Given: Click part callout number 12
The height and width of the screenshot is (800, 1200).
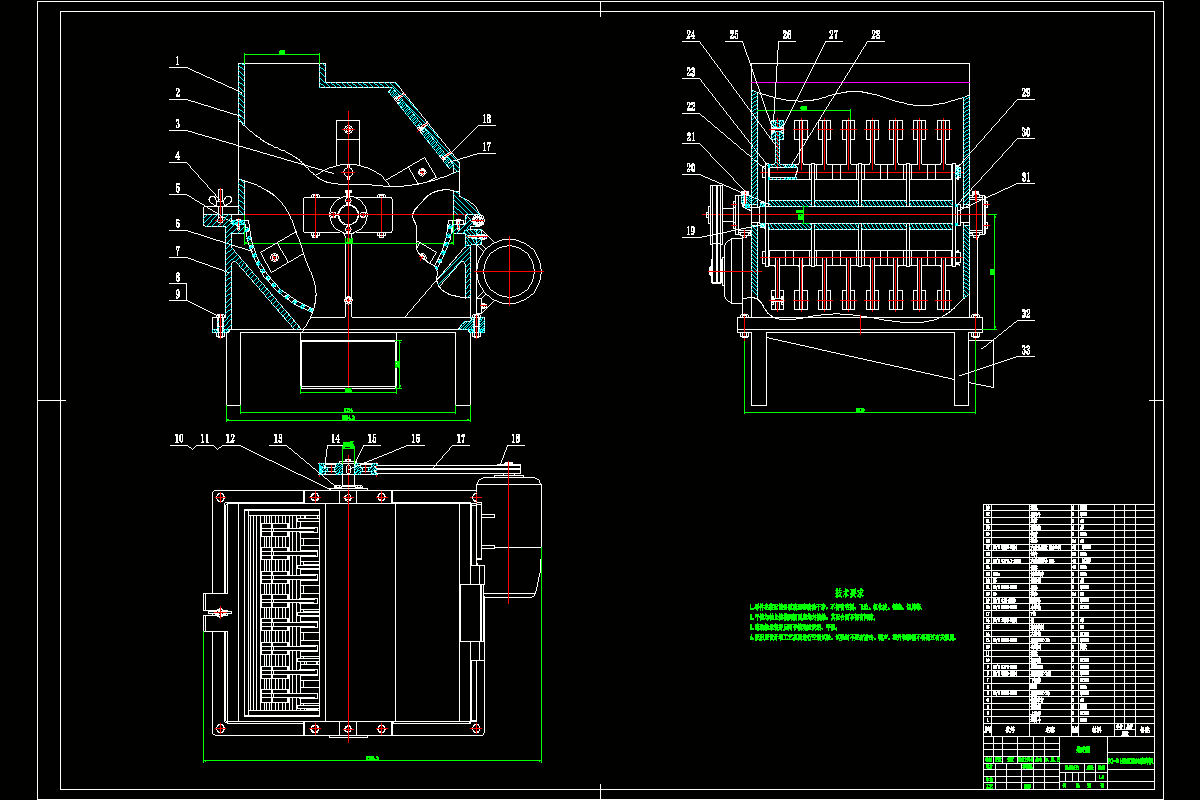Looking at the screenshot, I should click(x=230, y=439).
